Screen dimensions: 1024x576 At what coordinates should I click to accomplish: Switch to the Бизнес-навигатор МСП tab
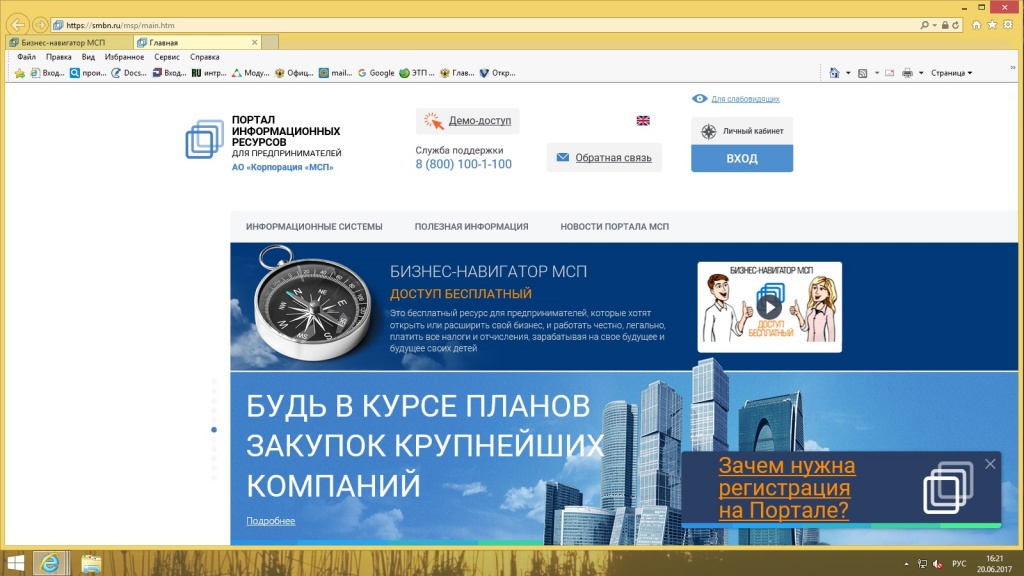pyautogui.click(x=69, y=42)
